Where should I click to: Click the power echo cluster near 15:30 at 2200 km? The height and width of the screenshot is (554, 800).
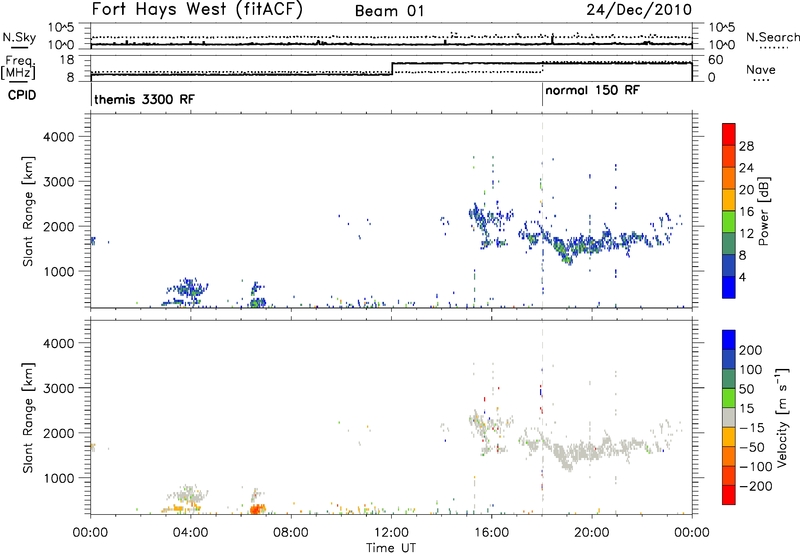[x=479, y=217]
